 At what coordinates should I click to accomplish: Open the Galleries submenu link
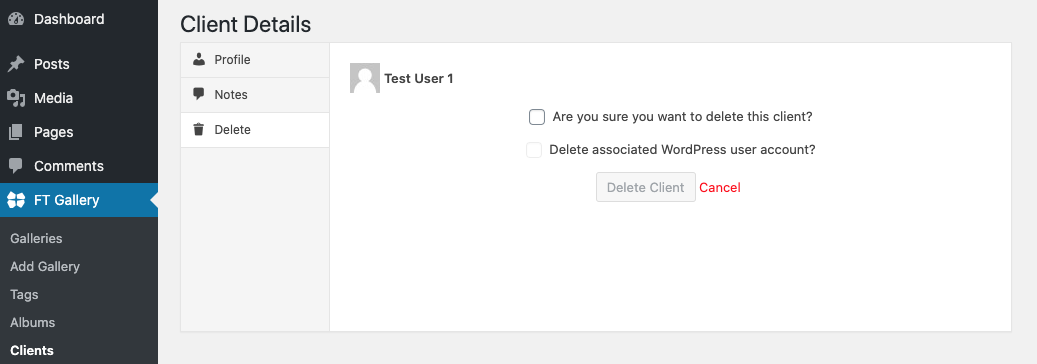(x=36, y=238)
